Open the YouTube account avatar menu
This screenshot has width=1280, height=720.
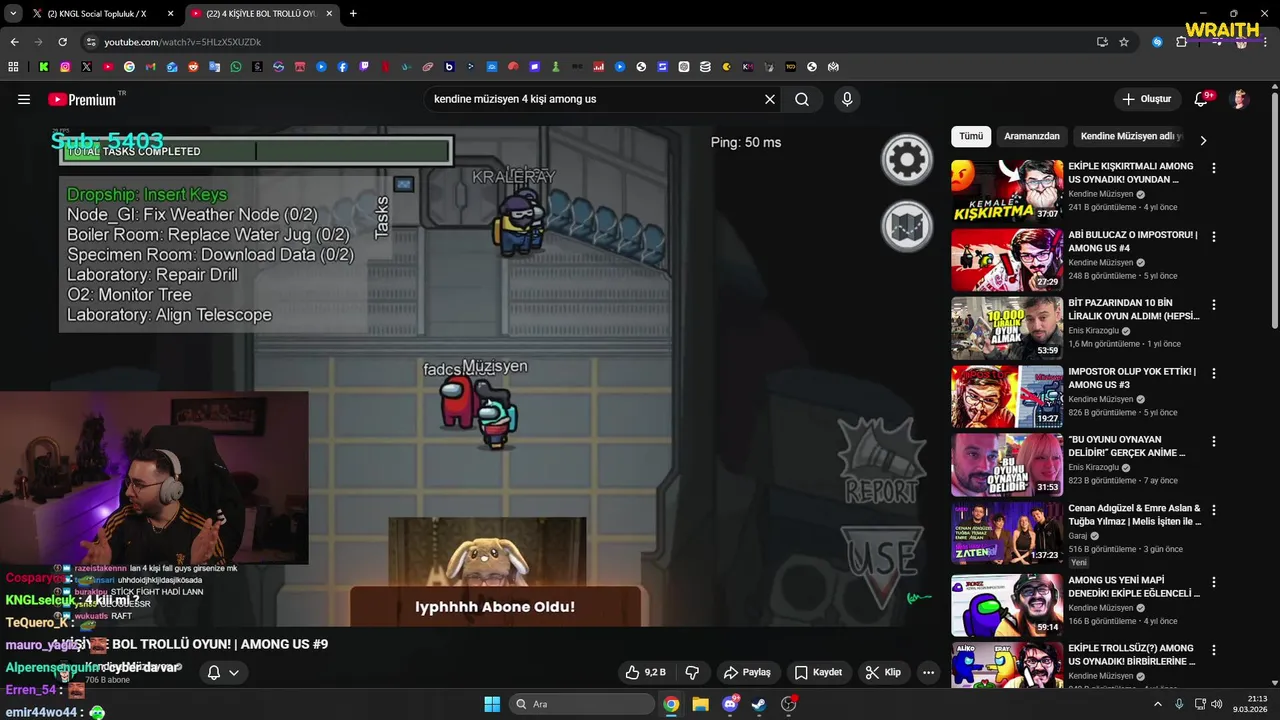(1240, 99)
